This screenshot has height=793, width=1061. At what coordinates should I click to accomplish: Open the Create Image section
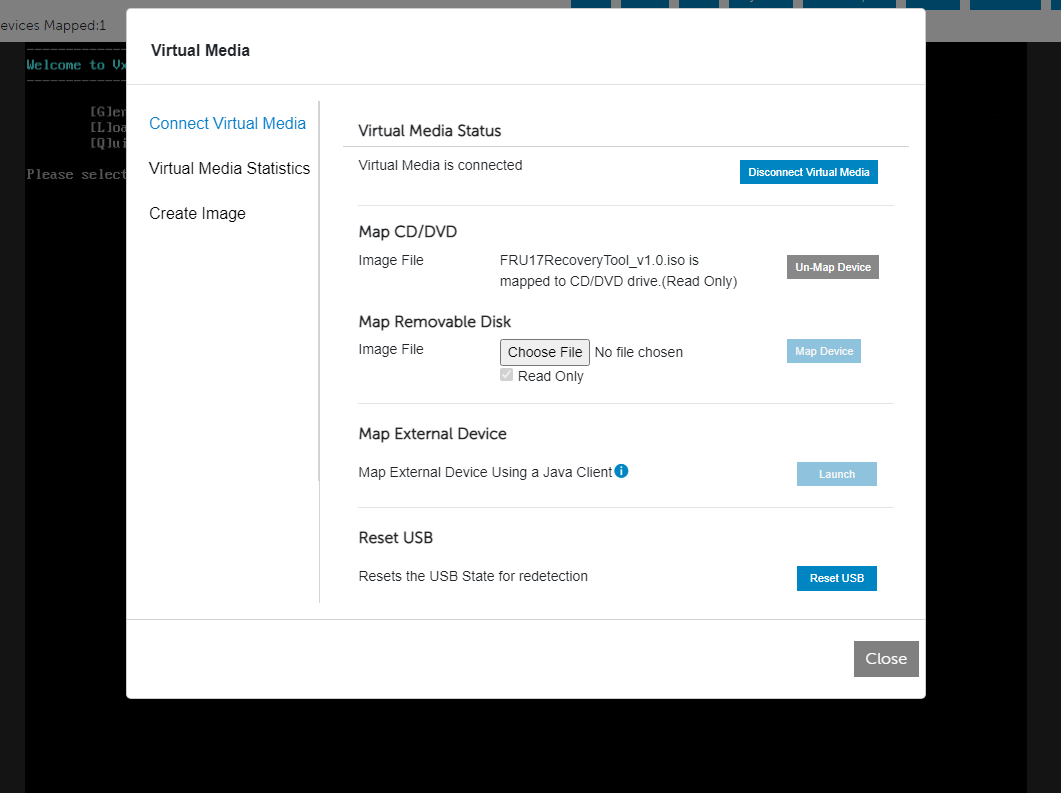click(196, 213)
